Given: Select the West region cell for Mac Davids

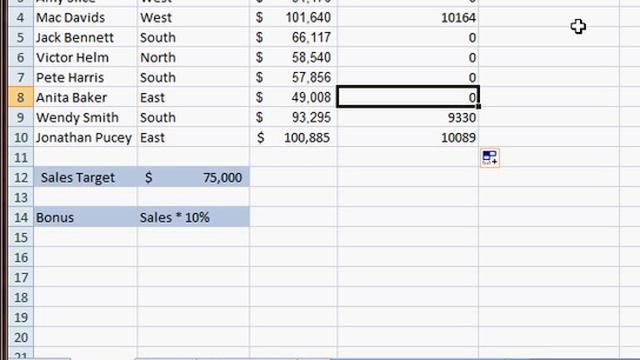Looking at the screenshot, I should click(x=193, y=18).
